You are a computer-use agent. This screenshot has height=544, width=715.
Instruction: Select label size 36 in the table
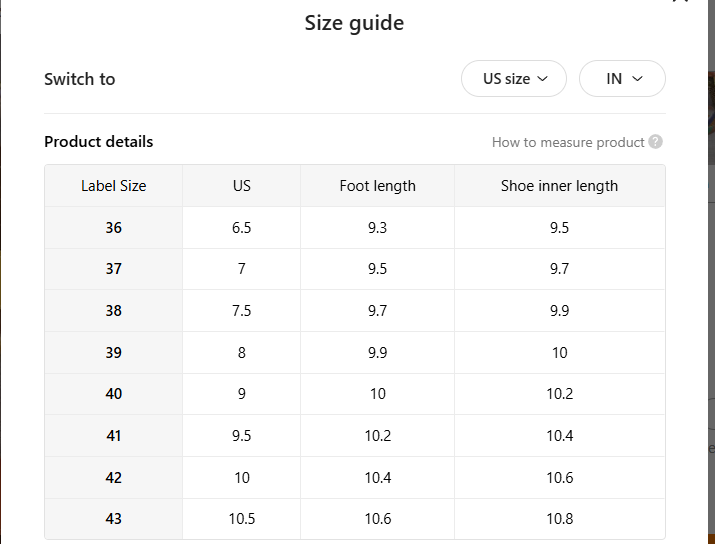[x=114, y=228]
